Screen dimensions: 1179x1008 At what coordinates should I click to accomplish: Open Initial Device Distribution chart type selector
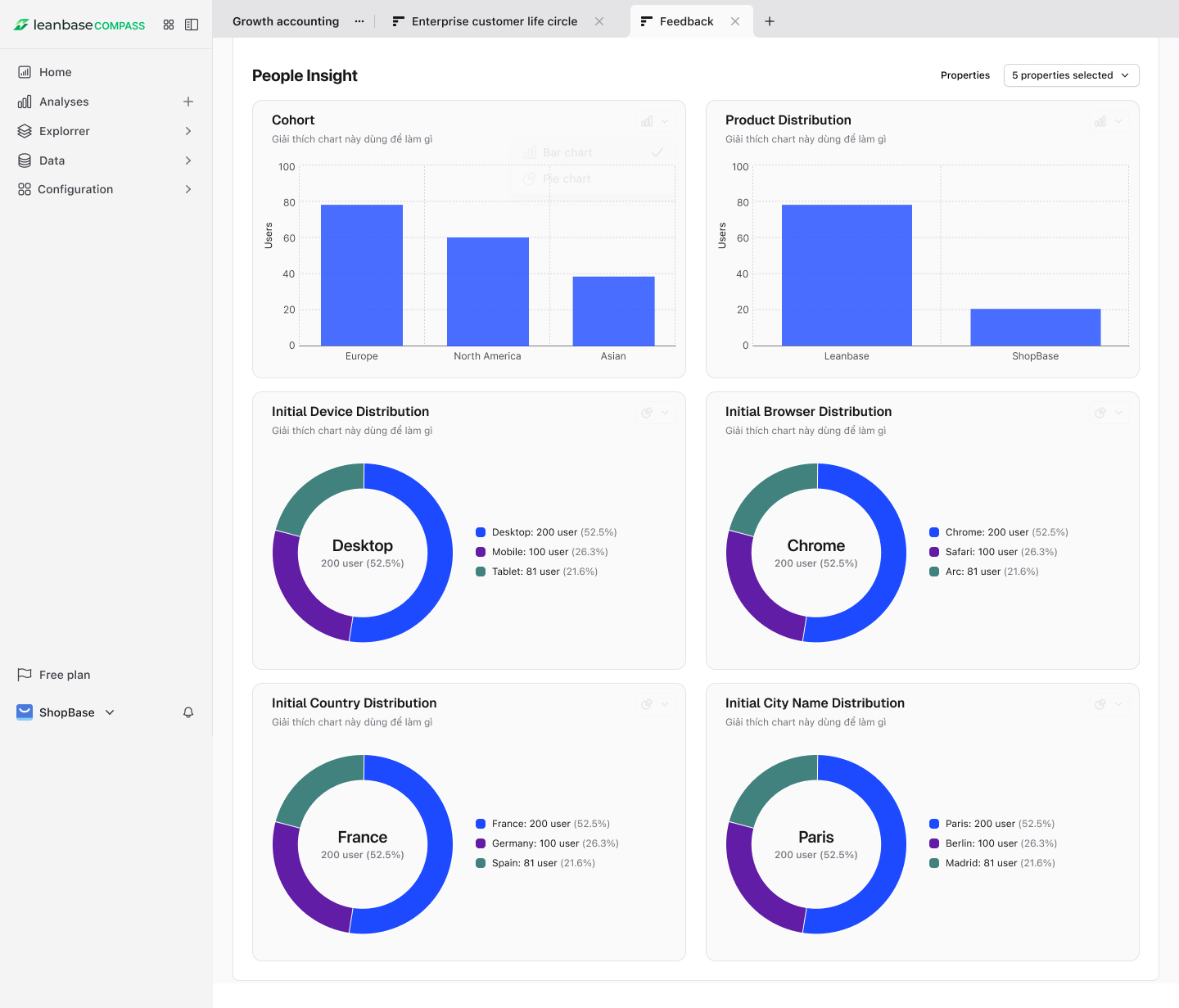pos(655,413)
